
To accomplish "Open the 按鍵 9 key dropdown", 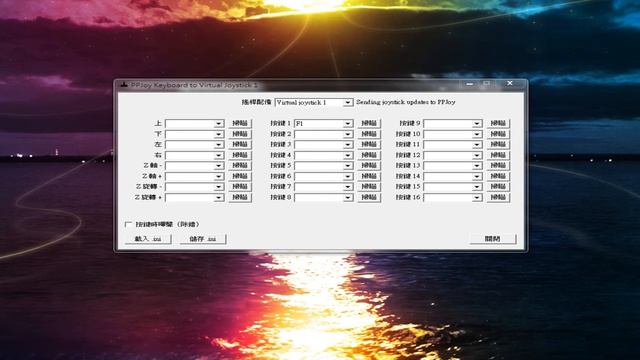I will pos(453,123).
